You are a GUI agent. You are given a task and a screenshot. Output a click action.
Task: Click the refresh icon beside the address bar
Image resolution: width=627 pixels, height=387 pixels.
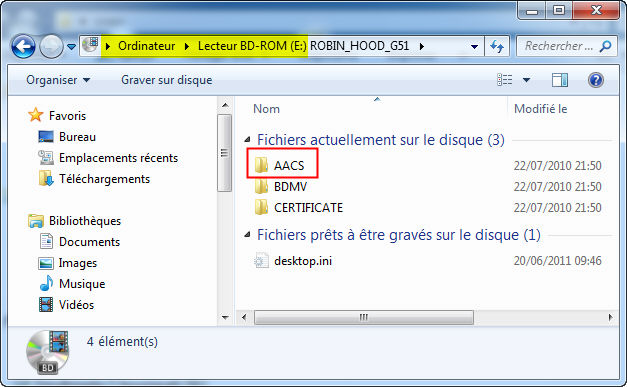tap(497, 47)
